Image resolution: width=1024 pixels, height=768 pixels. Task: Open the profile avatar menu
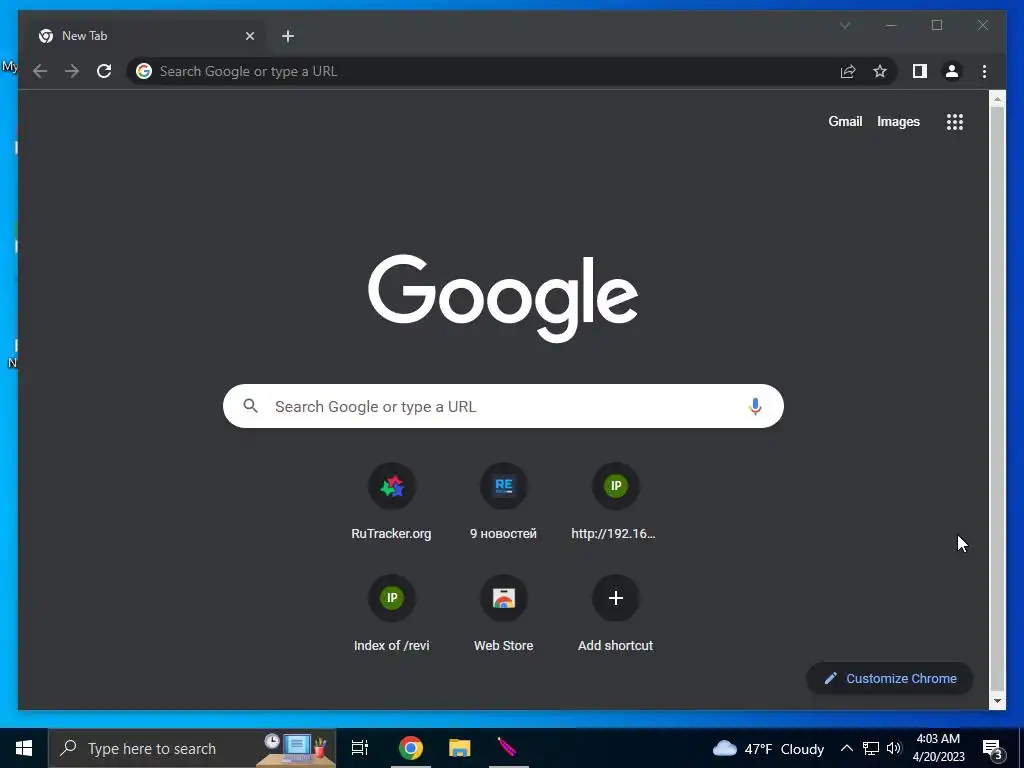pos(952,71)
